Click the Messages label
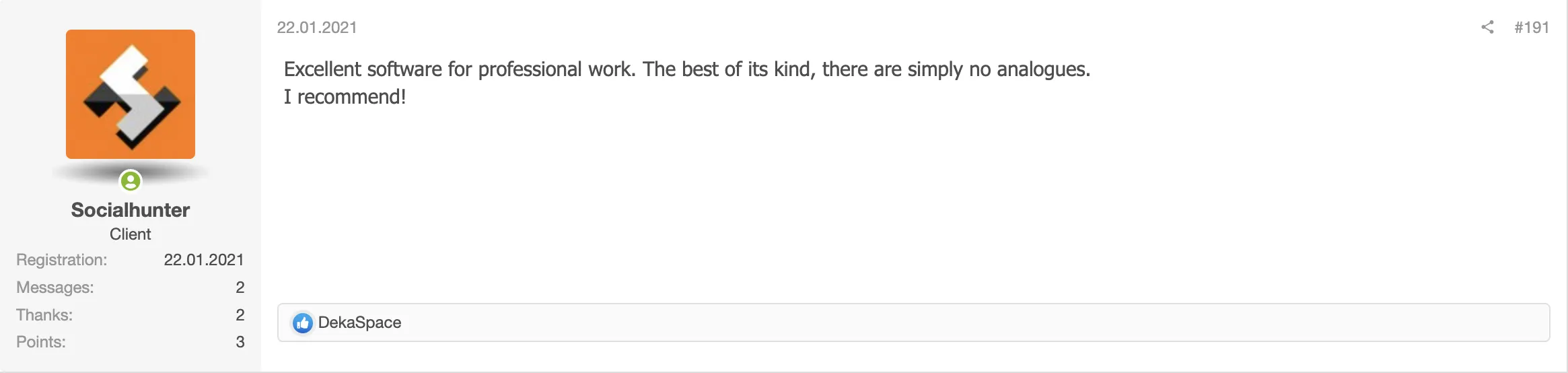The width and height of the screenshot is (1568, 373). coord(55,287)
